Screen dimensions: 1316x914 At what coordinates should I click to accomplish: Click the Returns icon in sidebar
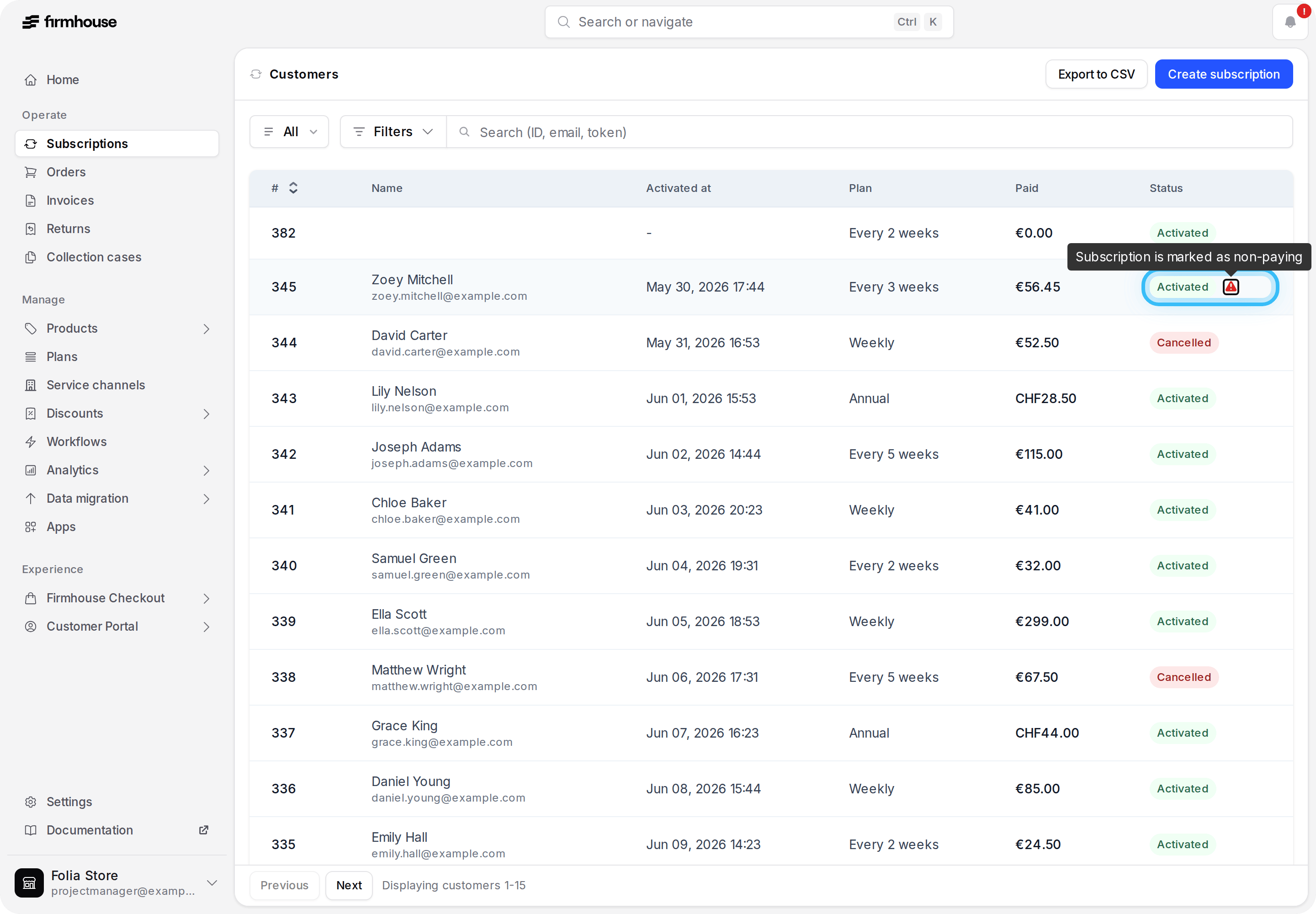point(31,228)
